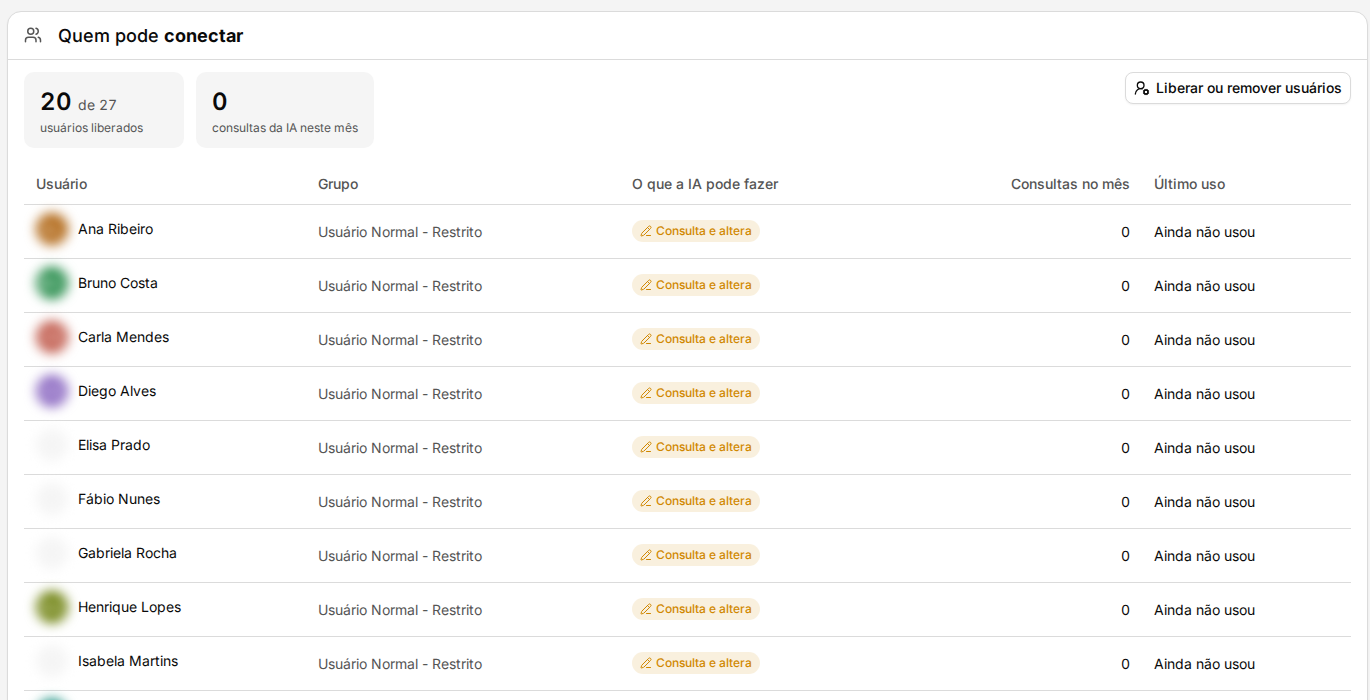The width and height of the screenshot is (1370, 700).
Task: Click Liberar ou remover usuários button
Action: (x=1238, y=88)
